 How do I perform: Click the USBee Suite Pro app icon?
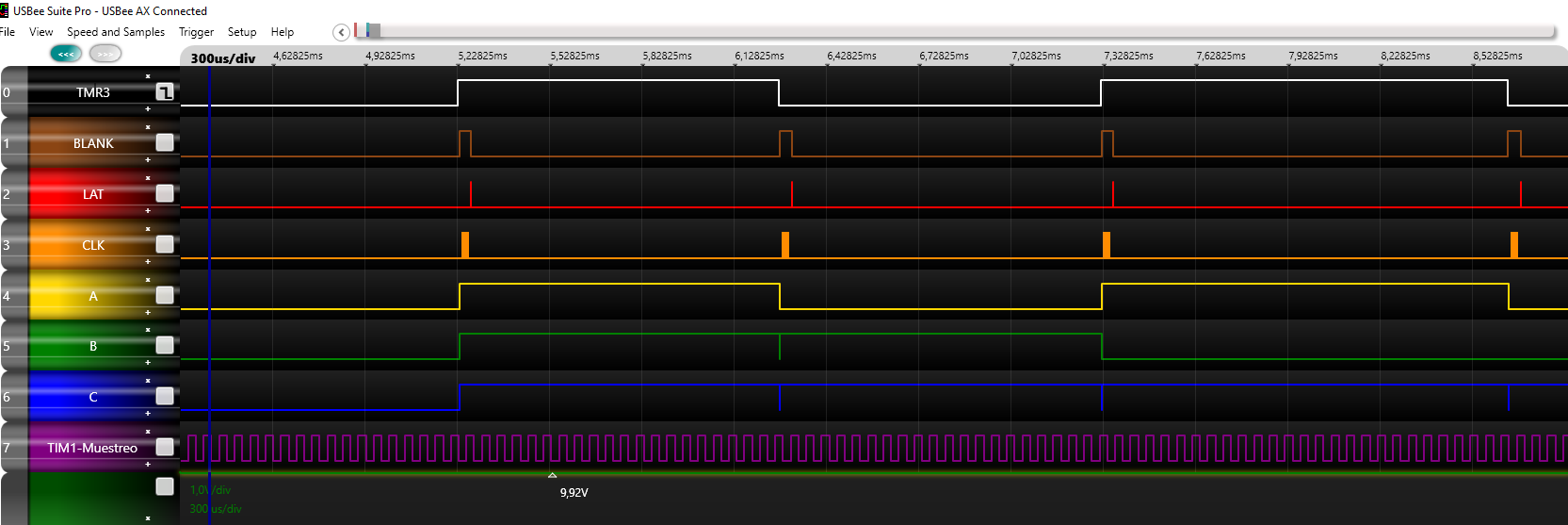pos(5,10)
